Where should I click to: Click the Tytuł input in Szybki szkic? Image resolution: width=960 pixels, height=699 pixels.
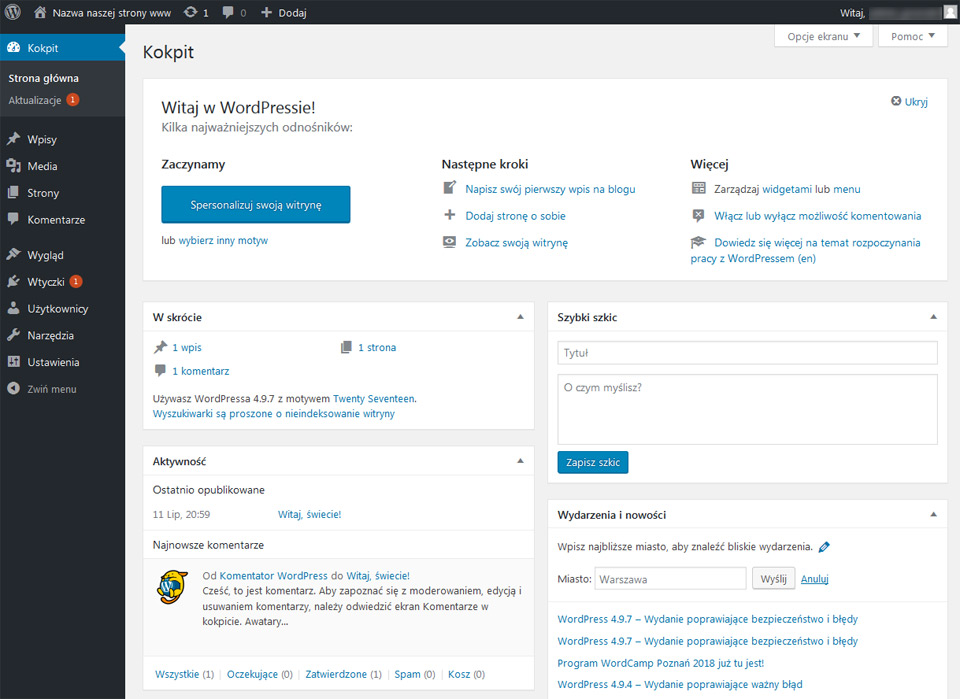pos(748,353)
